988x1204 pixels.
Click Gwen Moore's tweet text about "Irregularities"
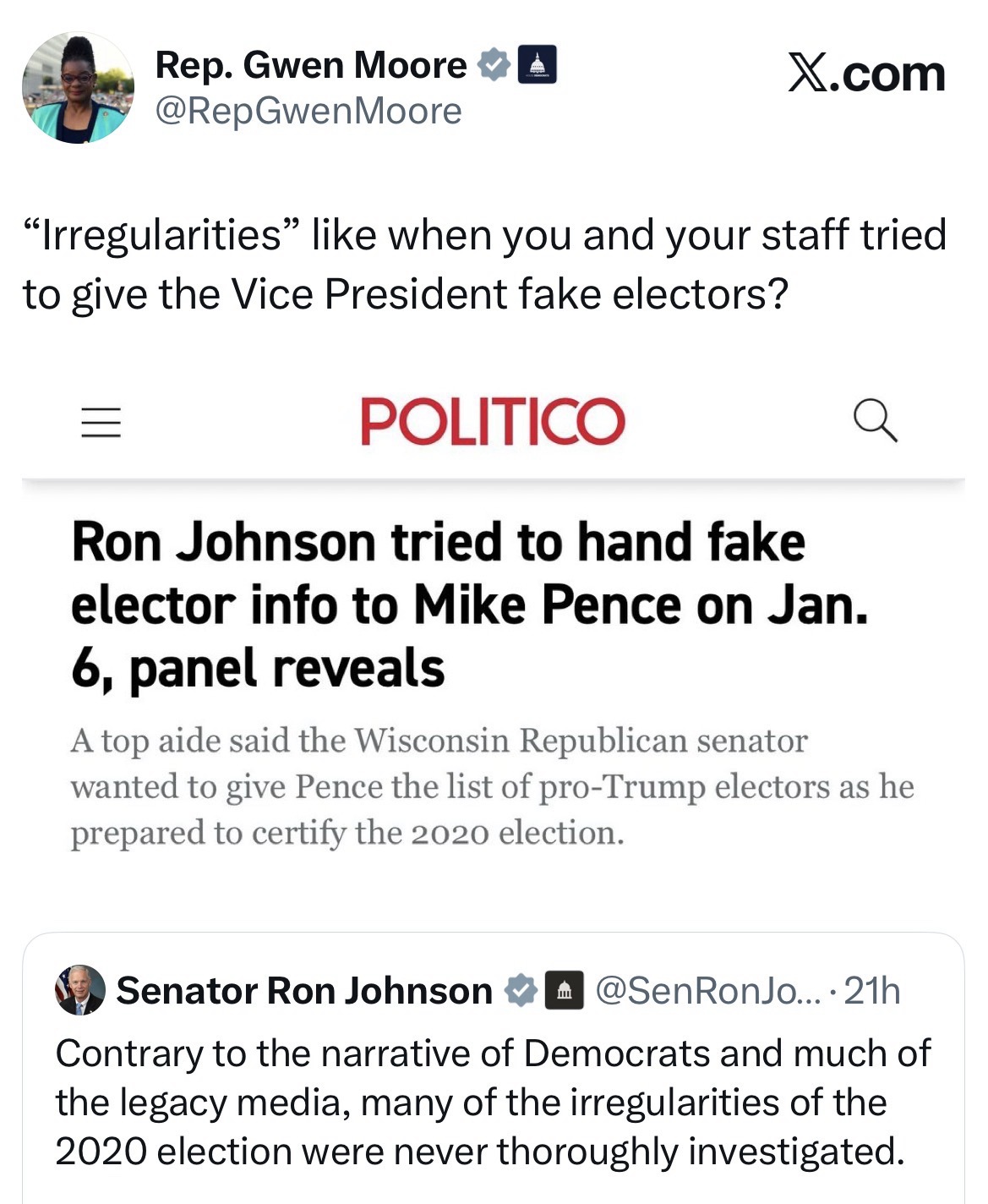pos(483,264)
